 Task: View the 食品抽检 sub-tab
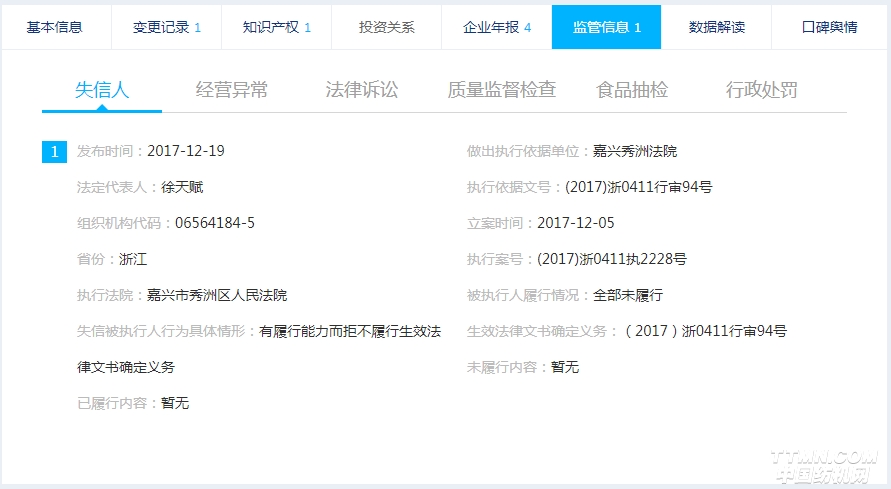point(632,90)
